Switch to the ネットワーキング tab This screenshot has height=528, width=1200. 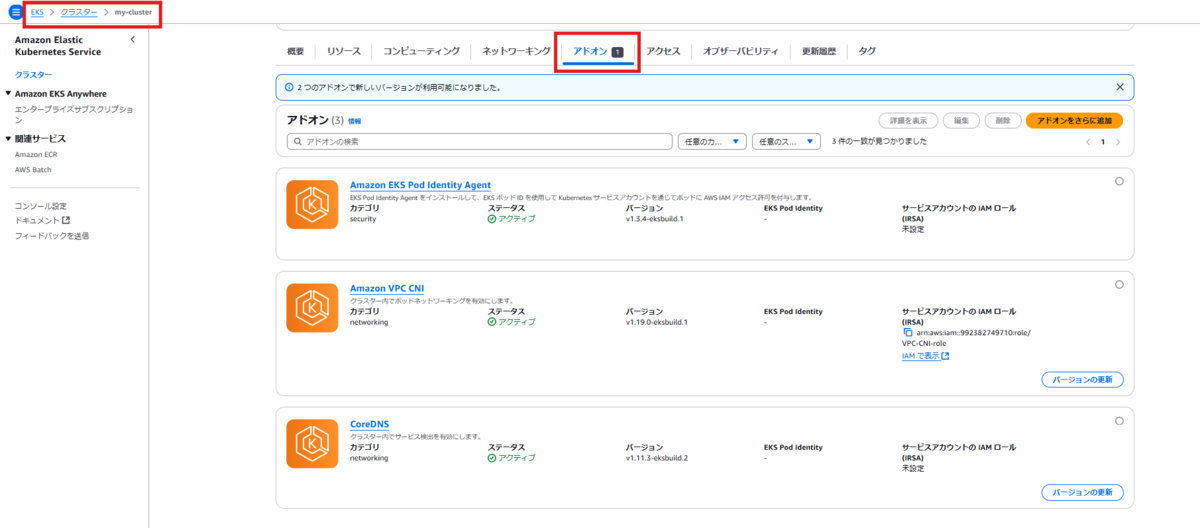[515, 50]
